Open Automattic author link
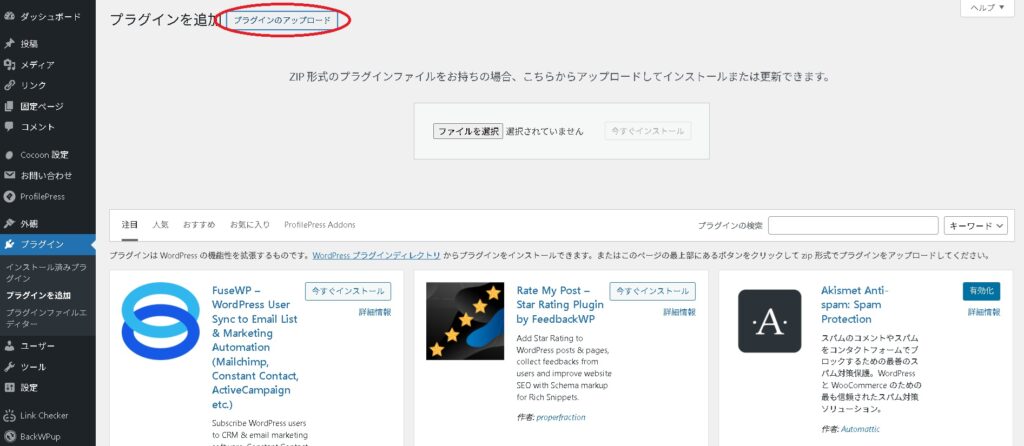Image resolution: width=1024 pixels, height=446 pixels. [x=860, y=429]
